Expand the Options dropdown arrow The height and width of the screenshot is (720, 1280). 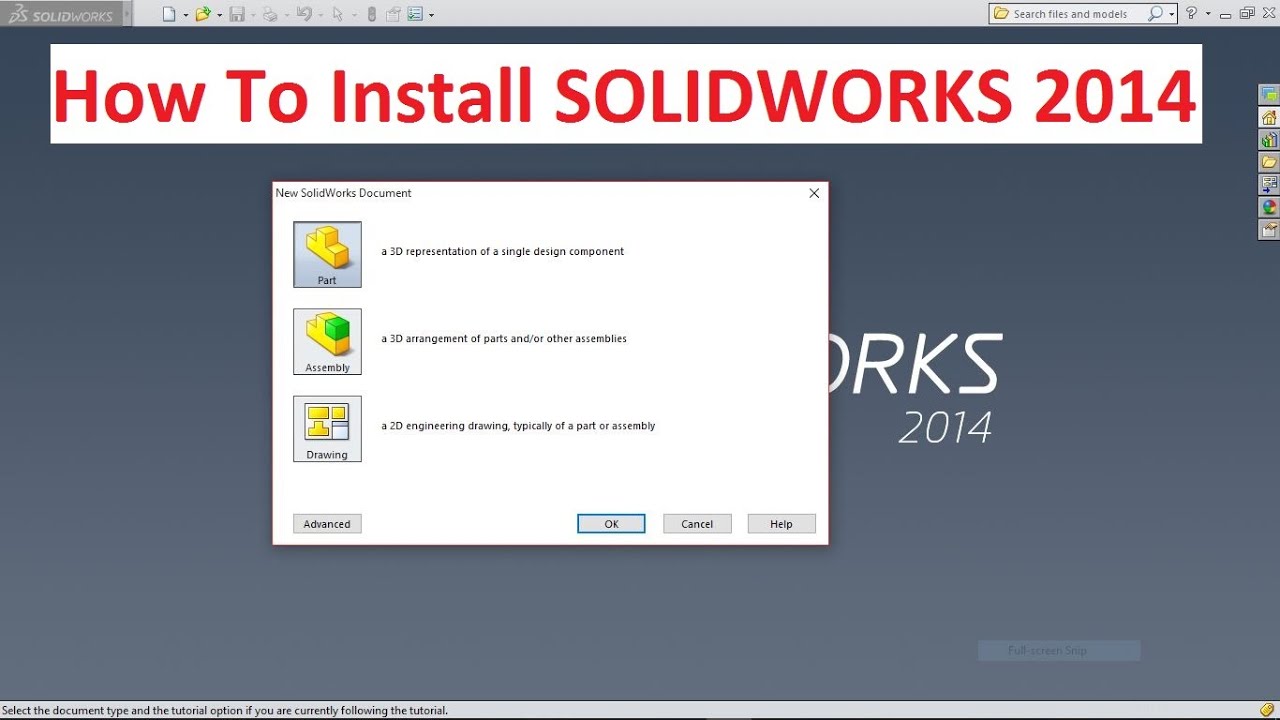coord(431,15)
